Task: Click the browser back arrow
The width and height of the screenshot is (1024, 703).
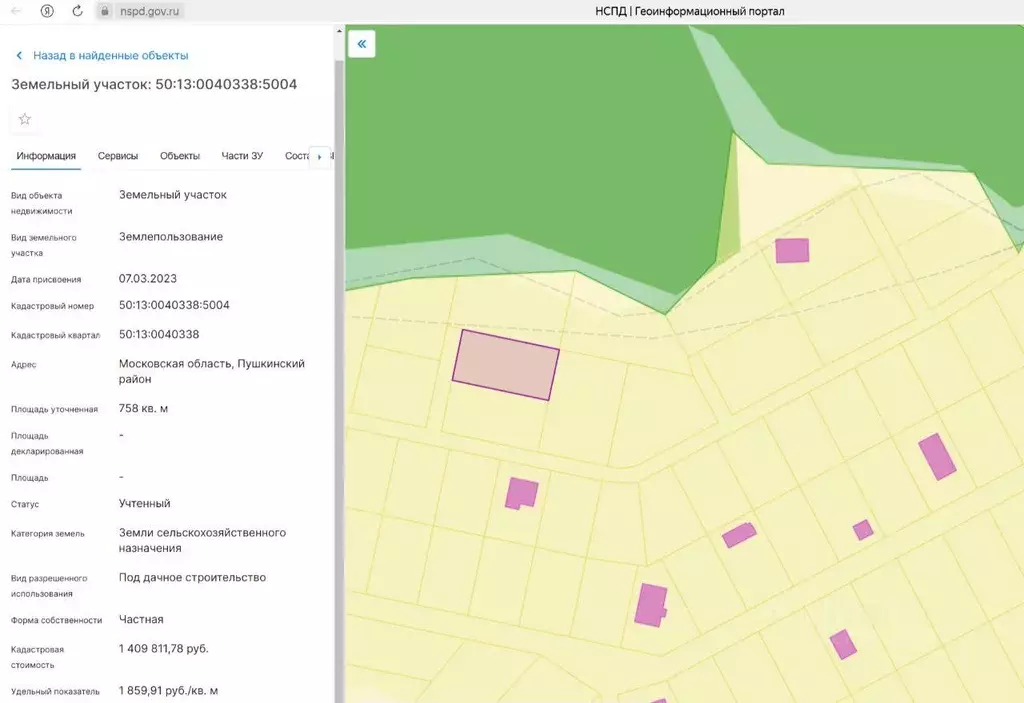Action: 16,11
